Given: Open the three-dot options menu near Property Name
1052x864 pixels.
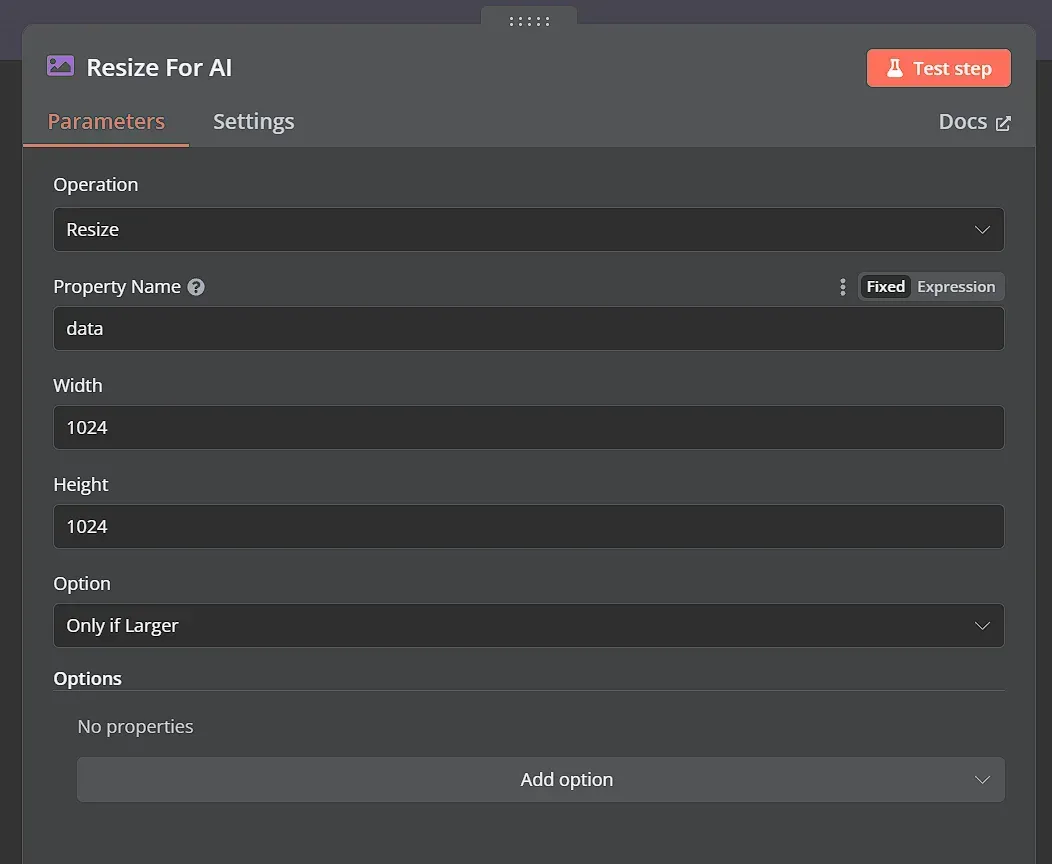Looking at the screenshot, I should [842, 286].
